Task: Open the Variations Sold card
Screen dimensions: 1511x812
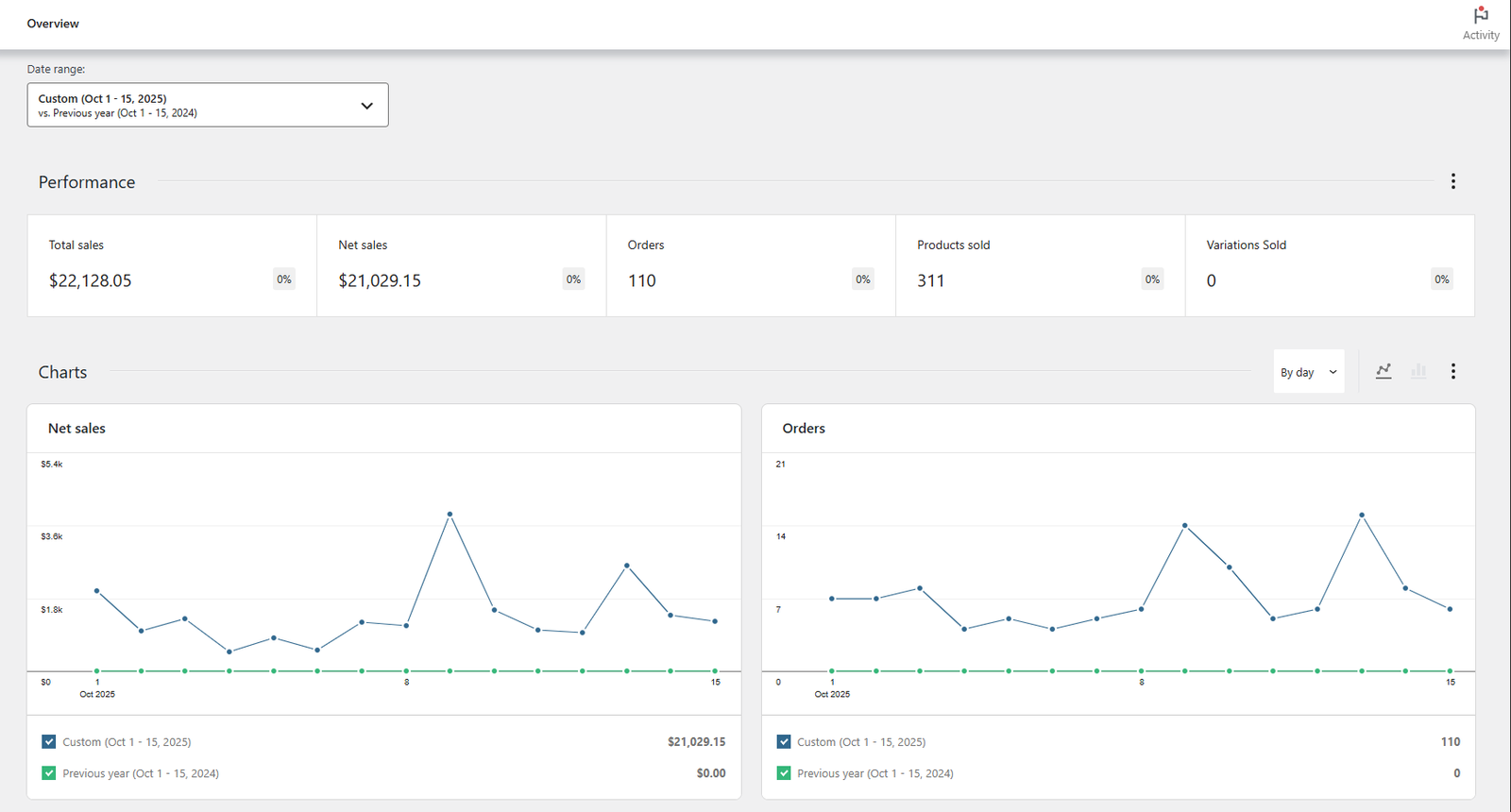Action: [x=1329, y=265]
